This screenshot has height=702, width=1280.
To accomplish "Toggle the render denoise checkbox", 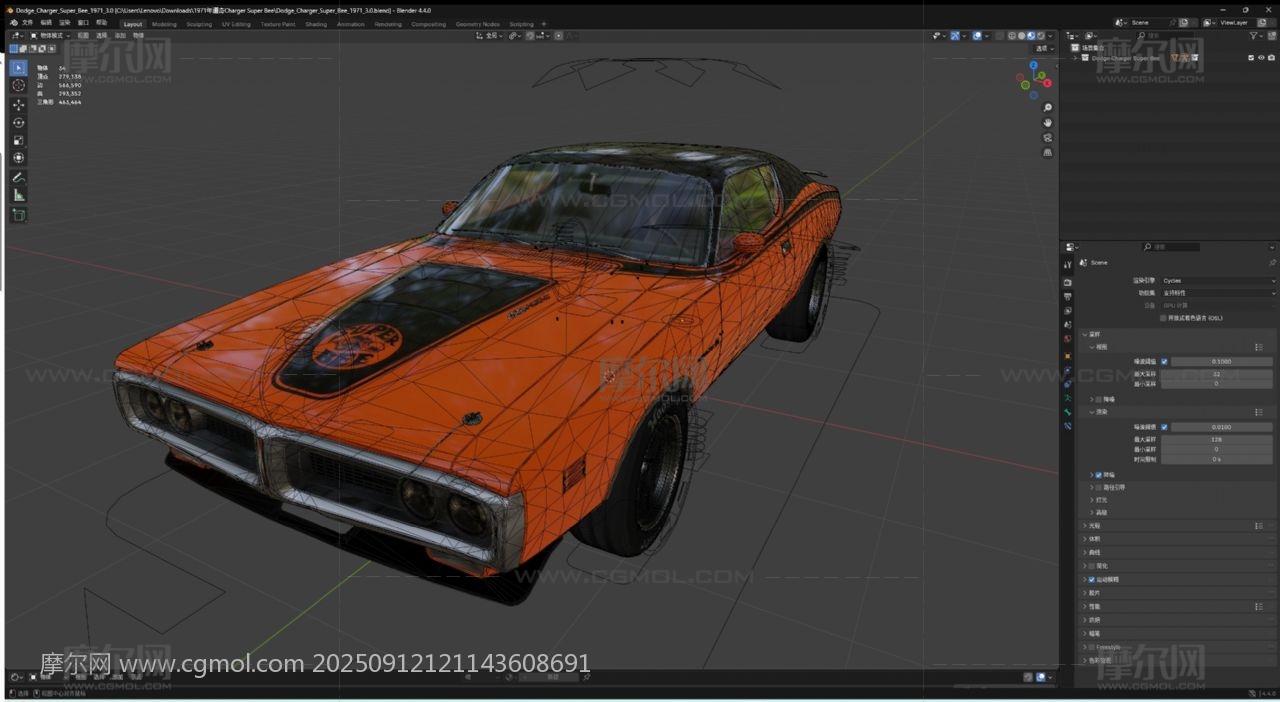I will tap(1099, 475).
